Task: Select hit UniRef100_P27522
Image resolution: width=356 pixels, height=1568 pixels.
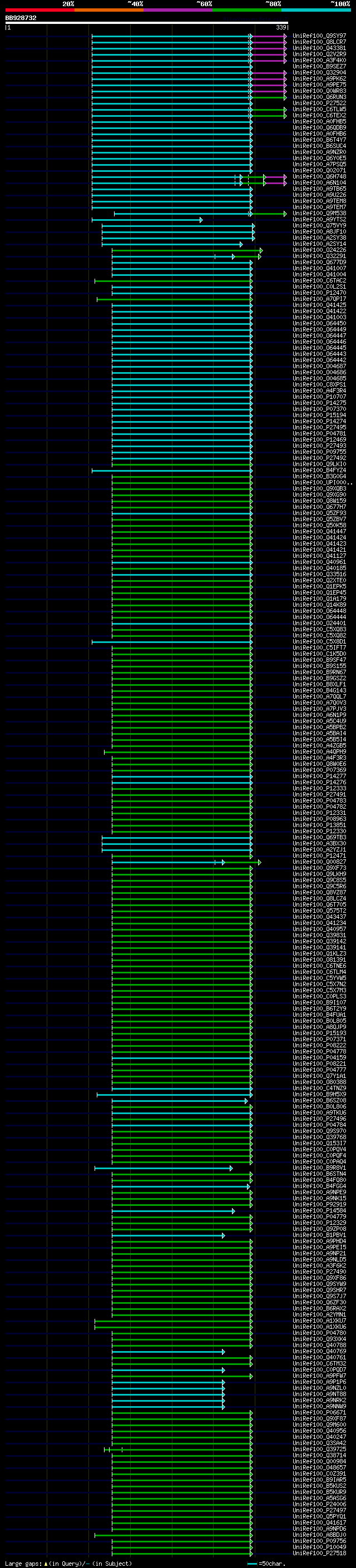Action: tap(319, 103)
